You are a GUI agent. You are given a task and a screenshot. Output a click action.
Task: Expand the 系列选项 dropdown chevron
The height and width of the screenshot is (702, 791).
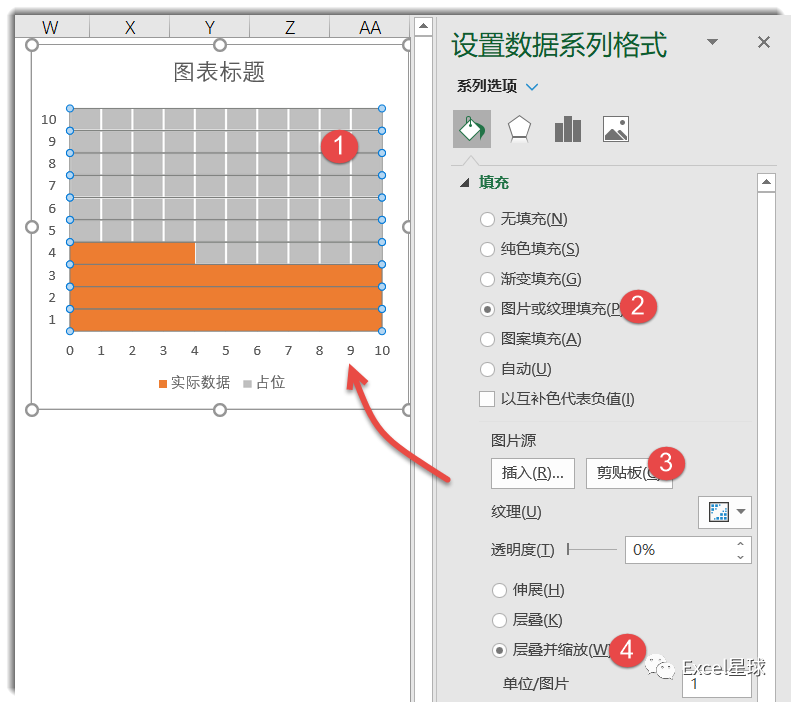tap(532, 87)
